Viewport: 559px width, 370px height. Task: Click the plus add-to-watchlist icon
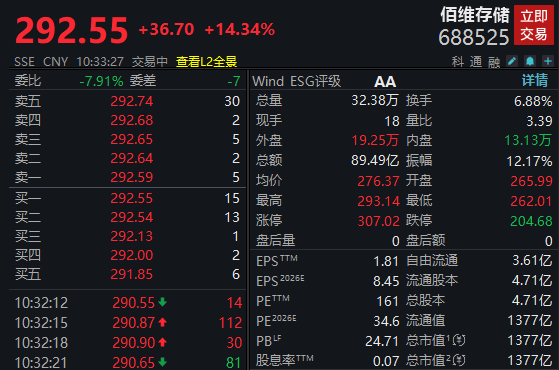[x=548, y=61]
